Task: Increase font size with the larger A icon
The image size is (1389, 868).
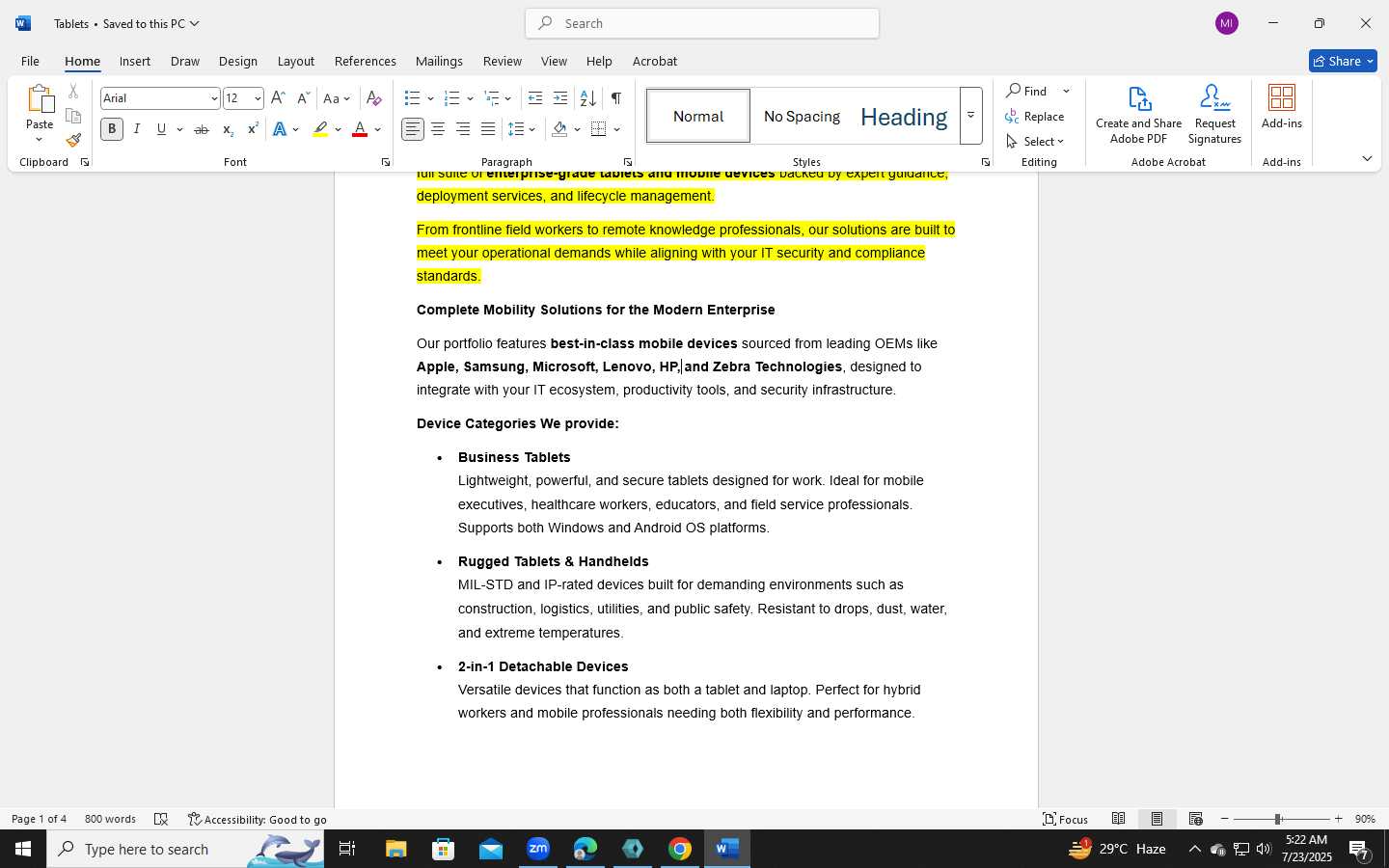Action: (x=278, y=98)
